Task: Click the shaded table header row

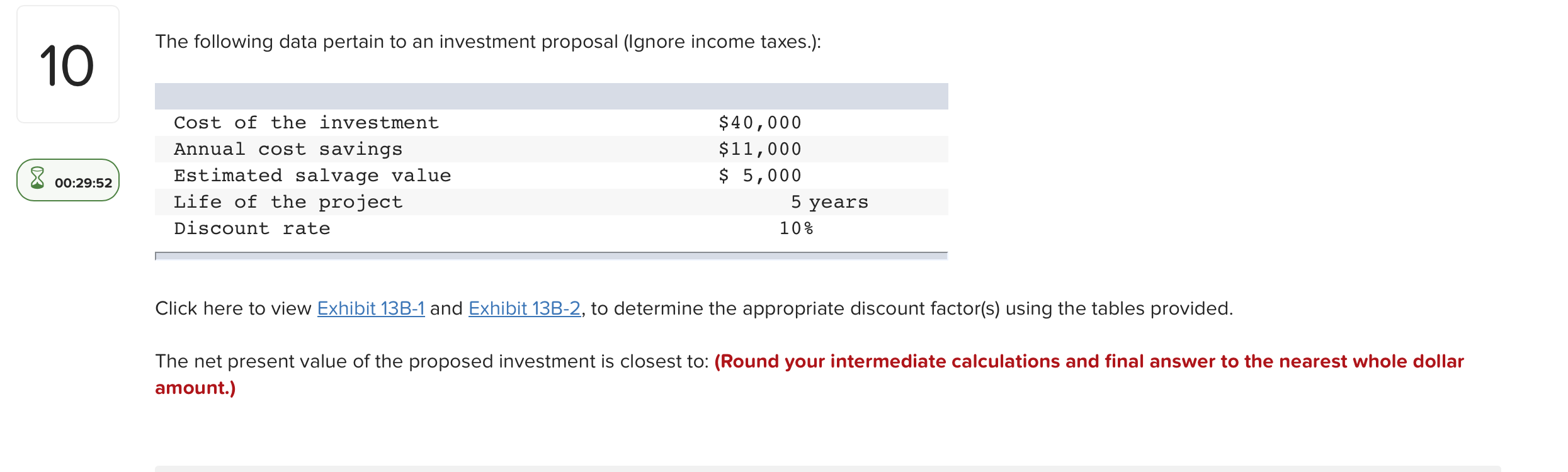Action: click(551, 96)
